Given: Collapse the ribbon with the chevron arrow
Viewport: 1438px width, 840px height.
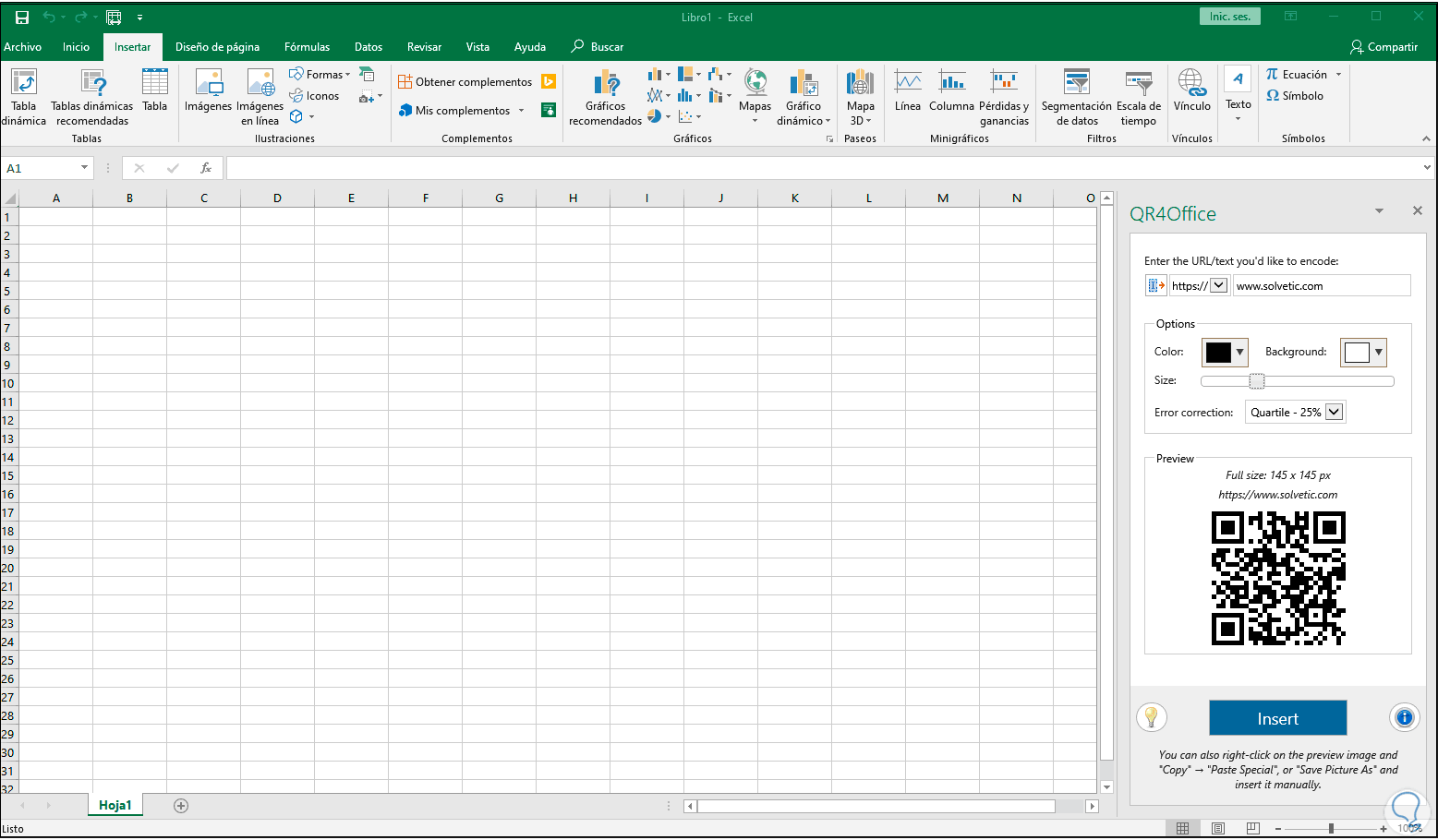Looking at the screenshot, I should coord(1427,138).
